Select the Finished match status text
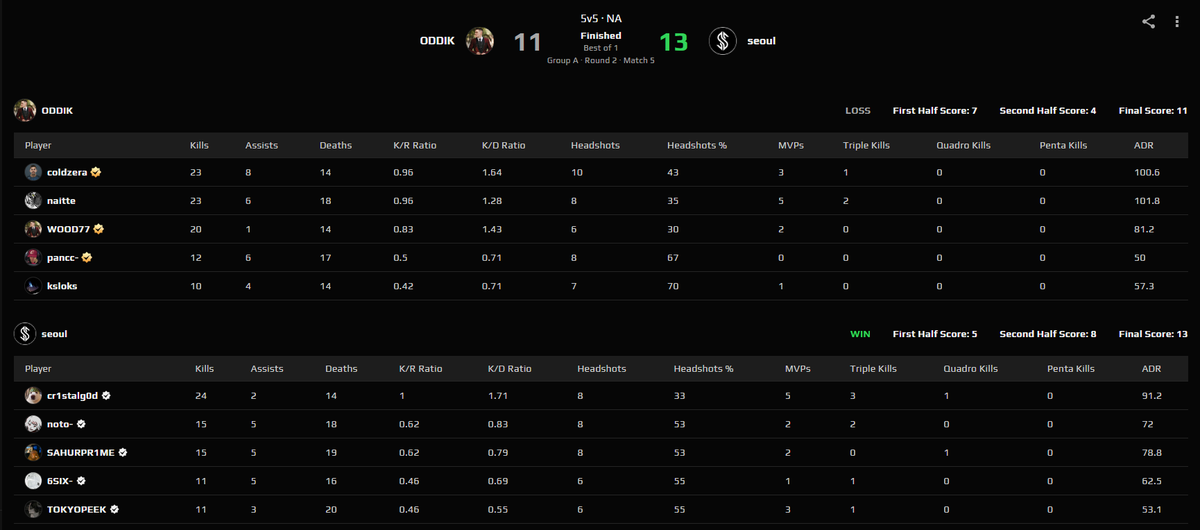1200x530 pixels. [x=601, y=36]
